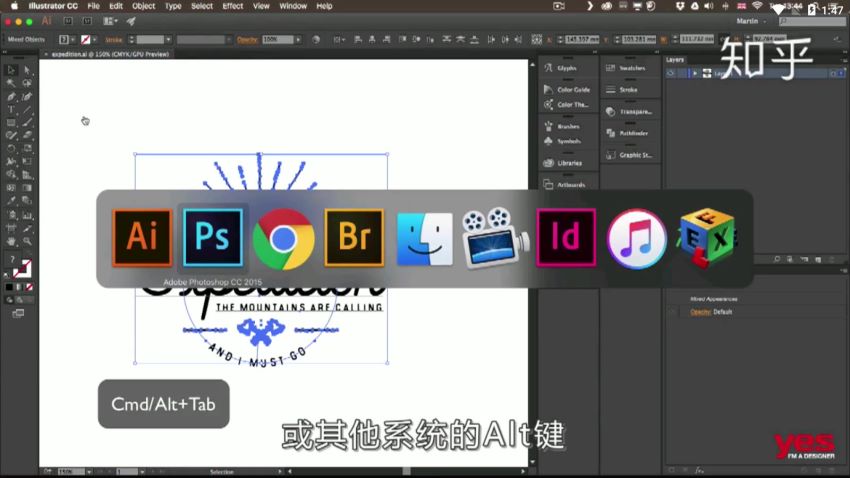Switch to Adobe Photoshop in app switcher
Viewport: 850px width, 478px height.
point(212,237)
